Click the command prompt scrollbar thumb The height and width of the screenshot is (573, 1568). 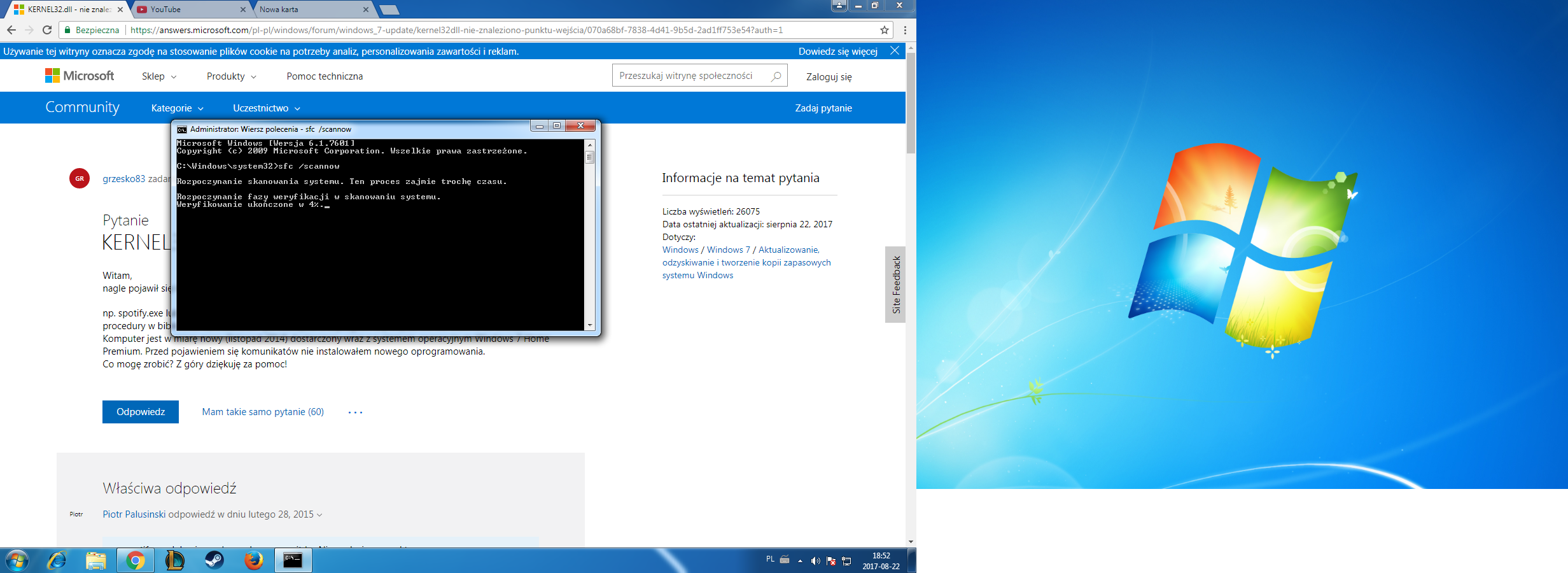coord(589,157)
